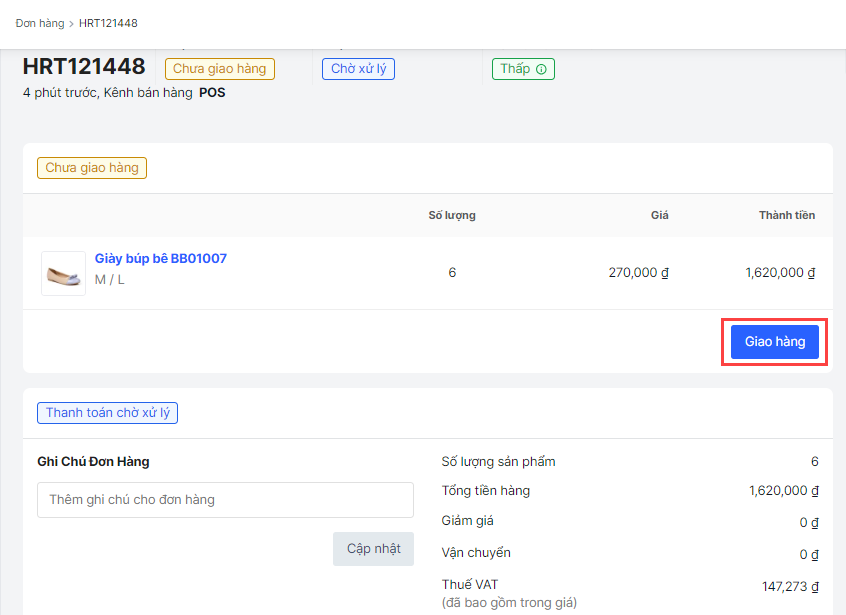Click the large HRT121448 order title
This screenshot has height=615, width=846.
84,67
